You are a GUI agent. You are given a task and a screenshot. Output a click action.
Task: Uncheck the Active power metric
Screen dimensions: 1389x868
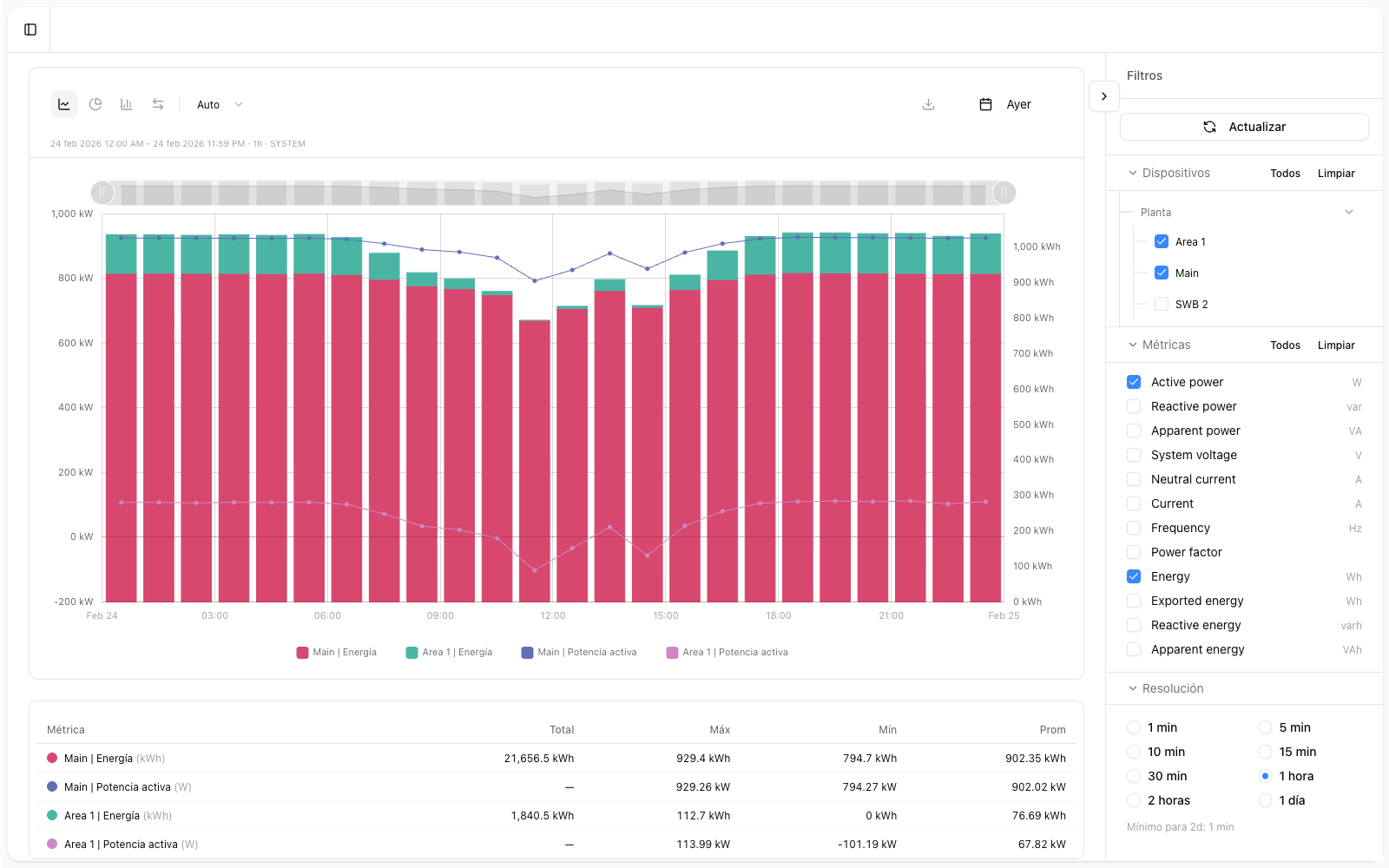(x=1134, y=382)
